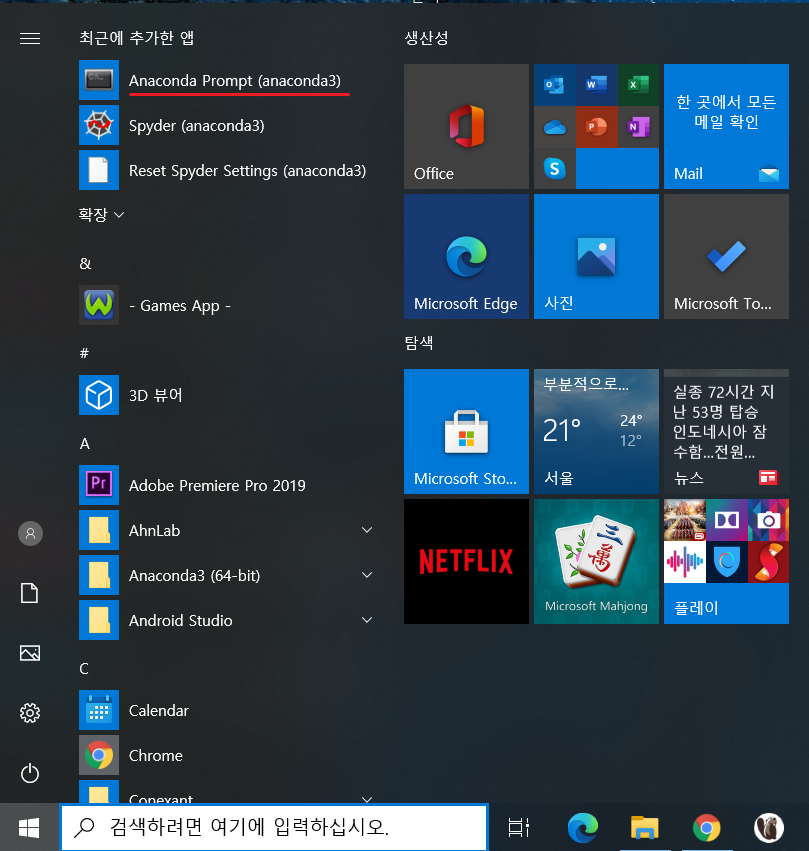Expand the Anaconda3 (64-bit) folder chevron

pyautogui.click(x=367, y=575)
